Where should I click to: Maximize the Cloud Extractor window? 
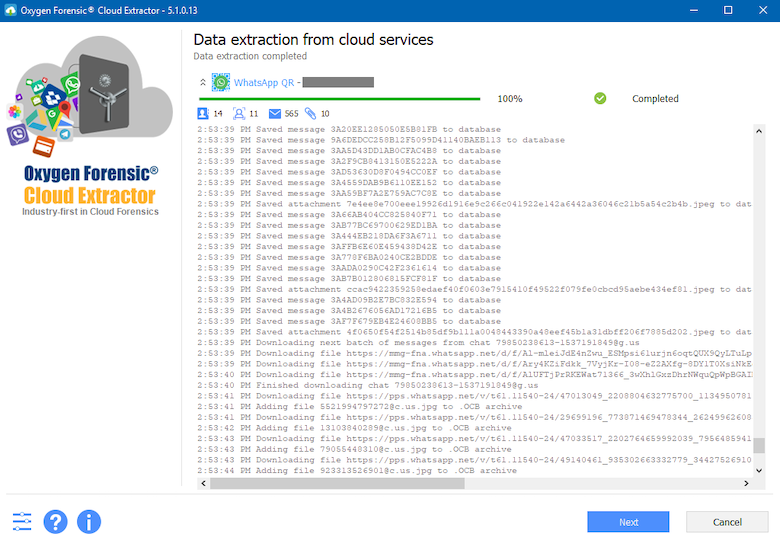tap(728, 10)
